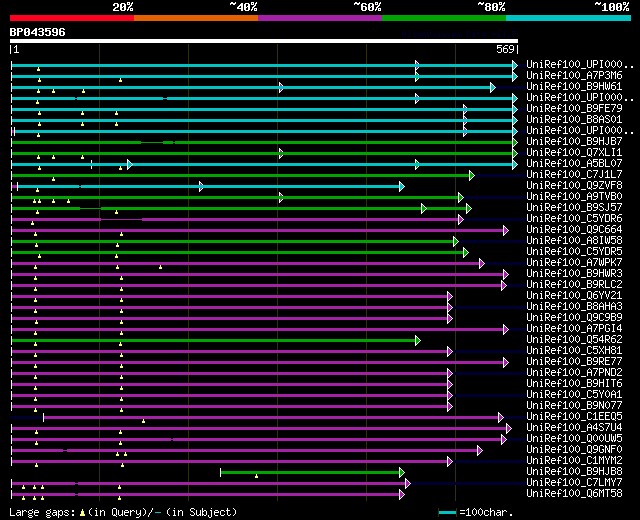Click the UniRef100_A7P3M6 hit label
The width and height of the screenshot is (640, 520).
(574, 76)
